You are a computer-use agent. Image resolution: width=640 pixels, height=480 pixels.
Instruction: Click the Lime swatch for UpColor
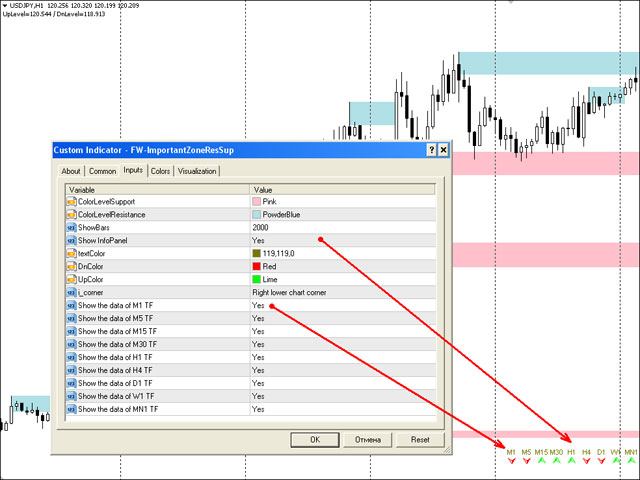[x=256, y=280]
